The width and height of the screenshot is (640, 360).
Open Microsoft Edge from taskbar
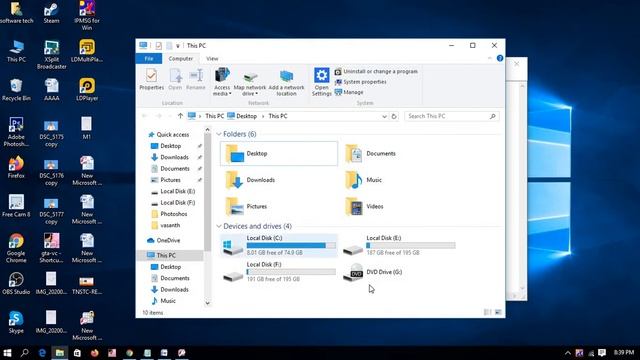pos(42,353)
